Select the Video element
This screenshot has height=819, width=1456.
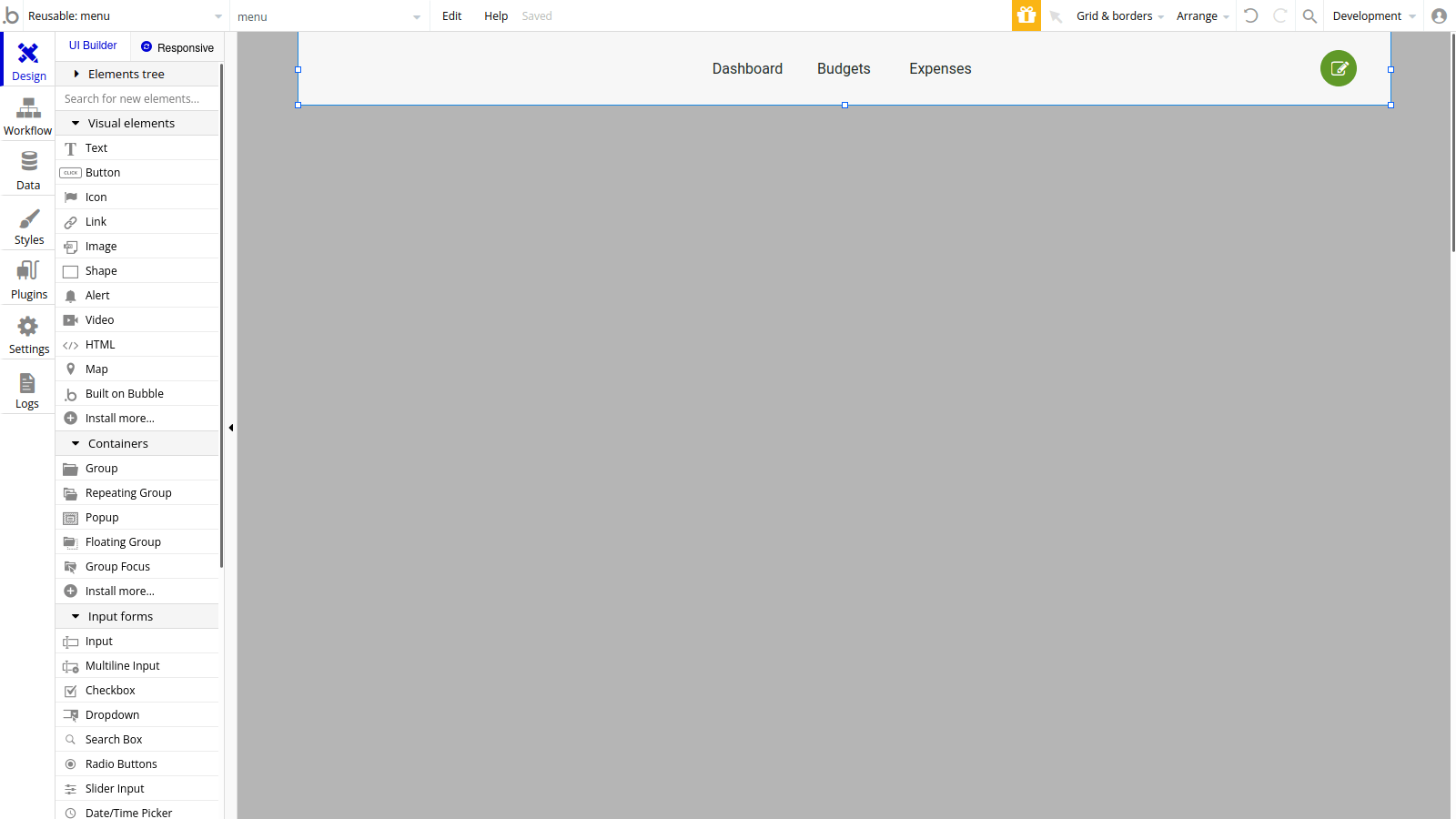[x=137, y=319]
